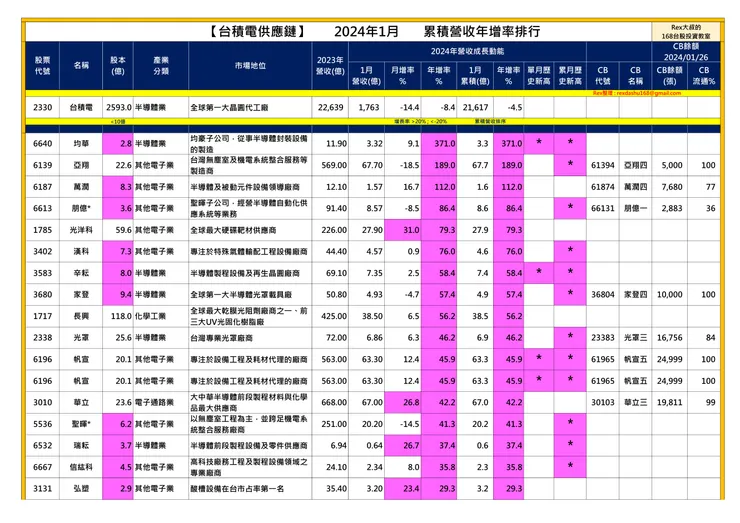Select the 光罩三 CB name cell

(635, 337)
